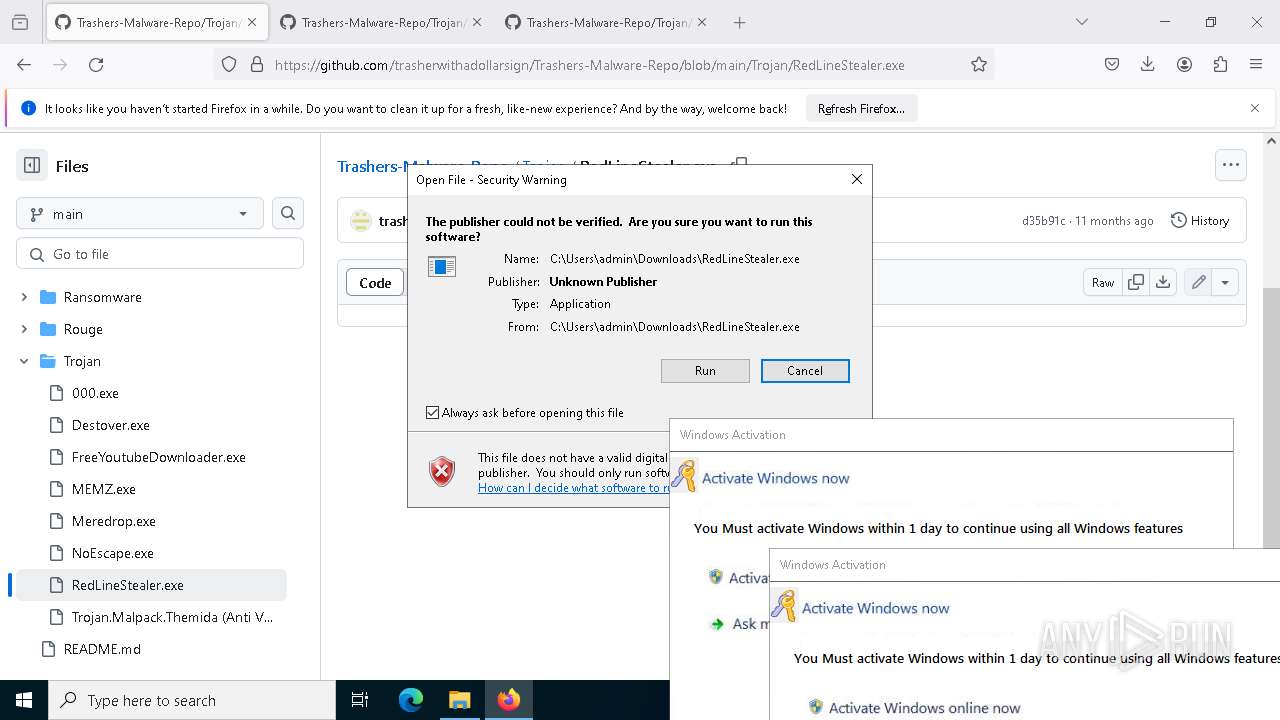Open the three-dot more options button
The height and width of the screenshot is (720, 1280).
pyautogui.click(x=1231, y=165)
